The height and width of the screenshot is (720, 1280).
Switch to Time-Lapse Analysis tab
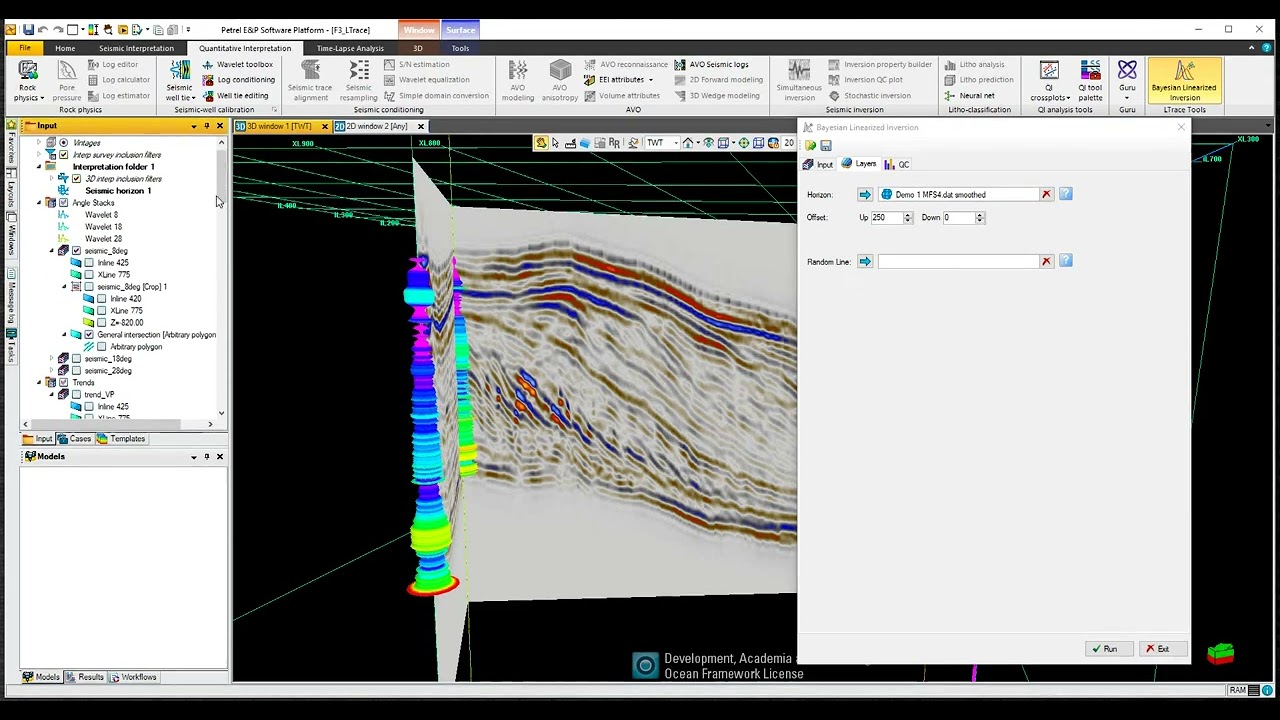[350, 48]
